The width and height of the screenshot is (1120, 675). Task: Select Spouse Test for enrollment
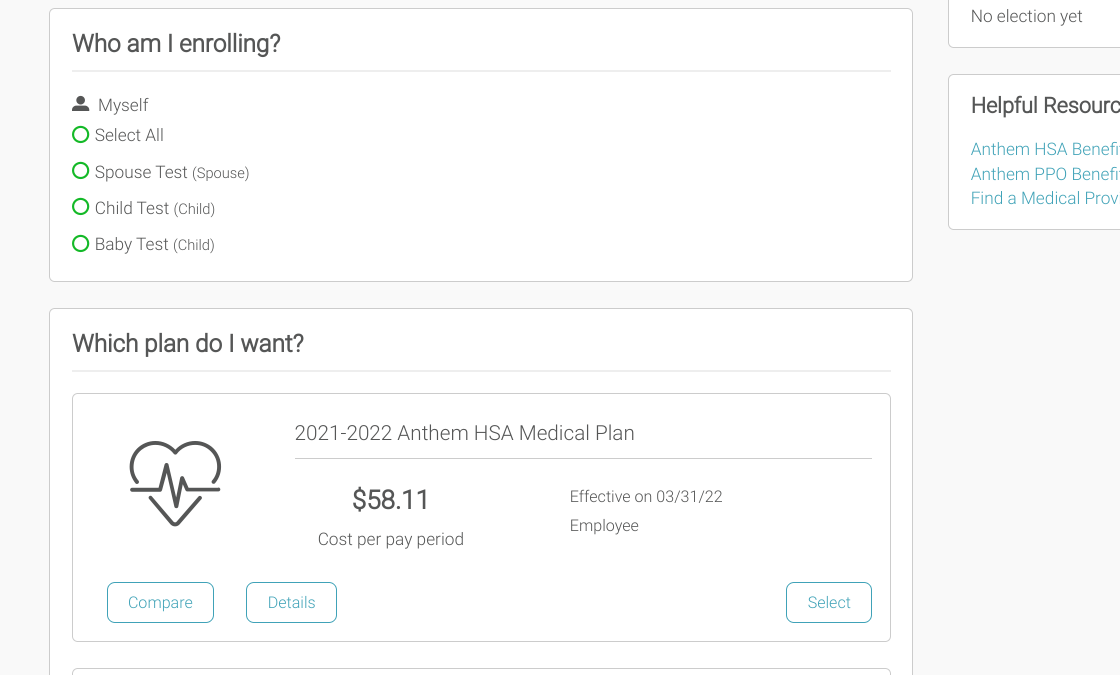(81, 171)
